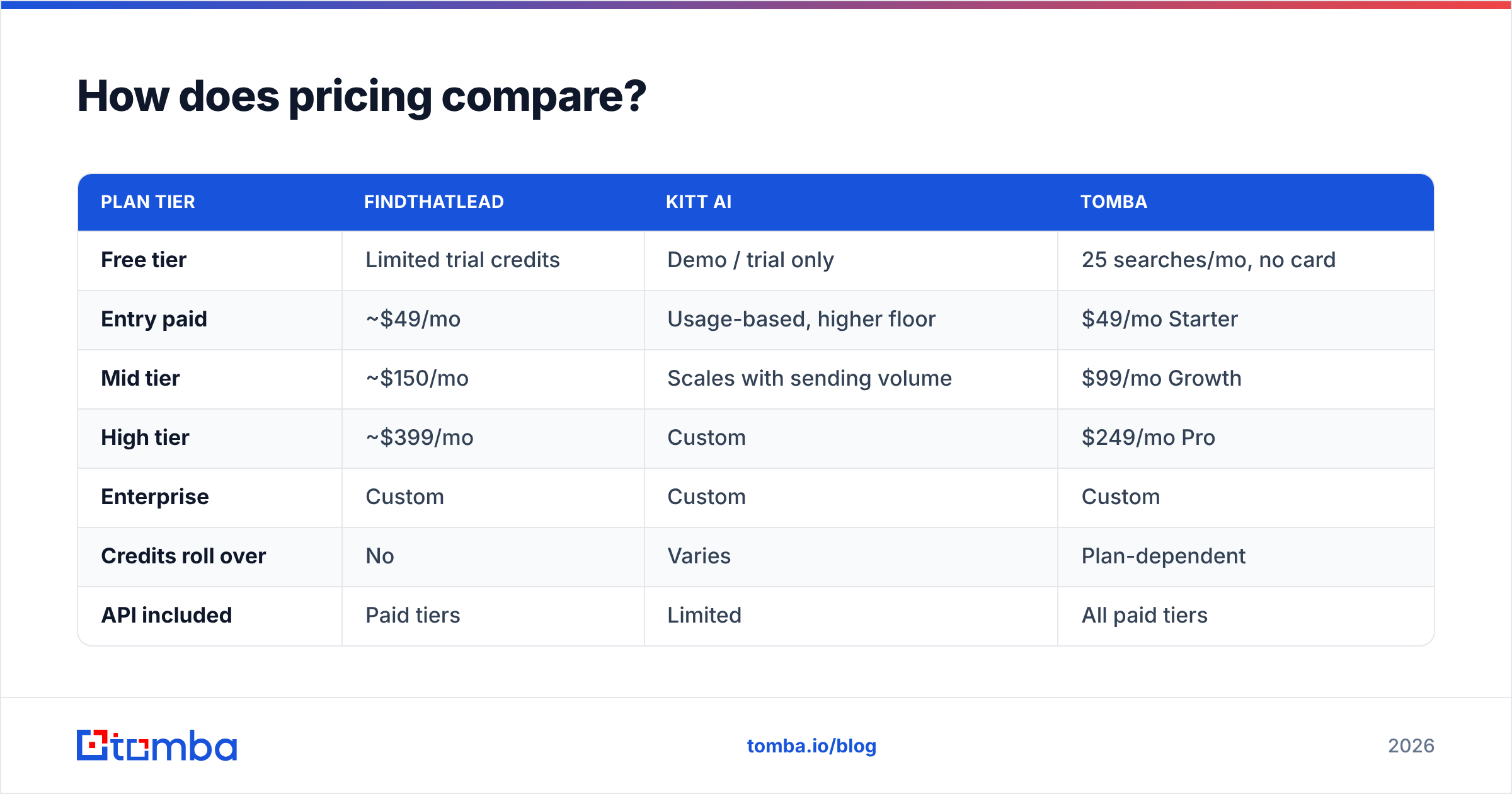Open the tomba.io/blog link
This screenshot has height=794, width=1512.
(x=811, y=746)
